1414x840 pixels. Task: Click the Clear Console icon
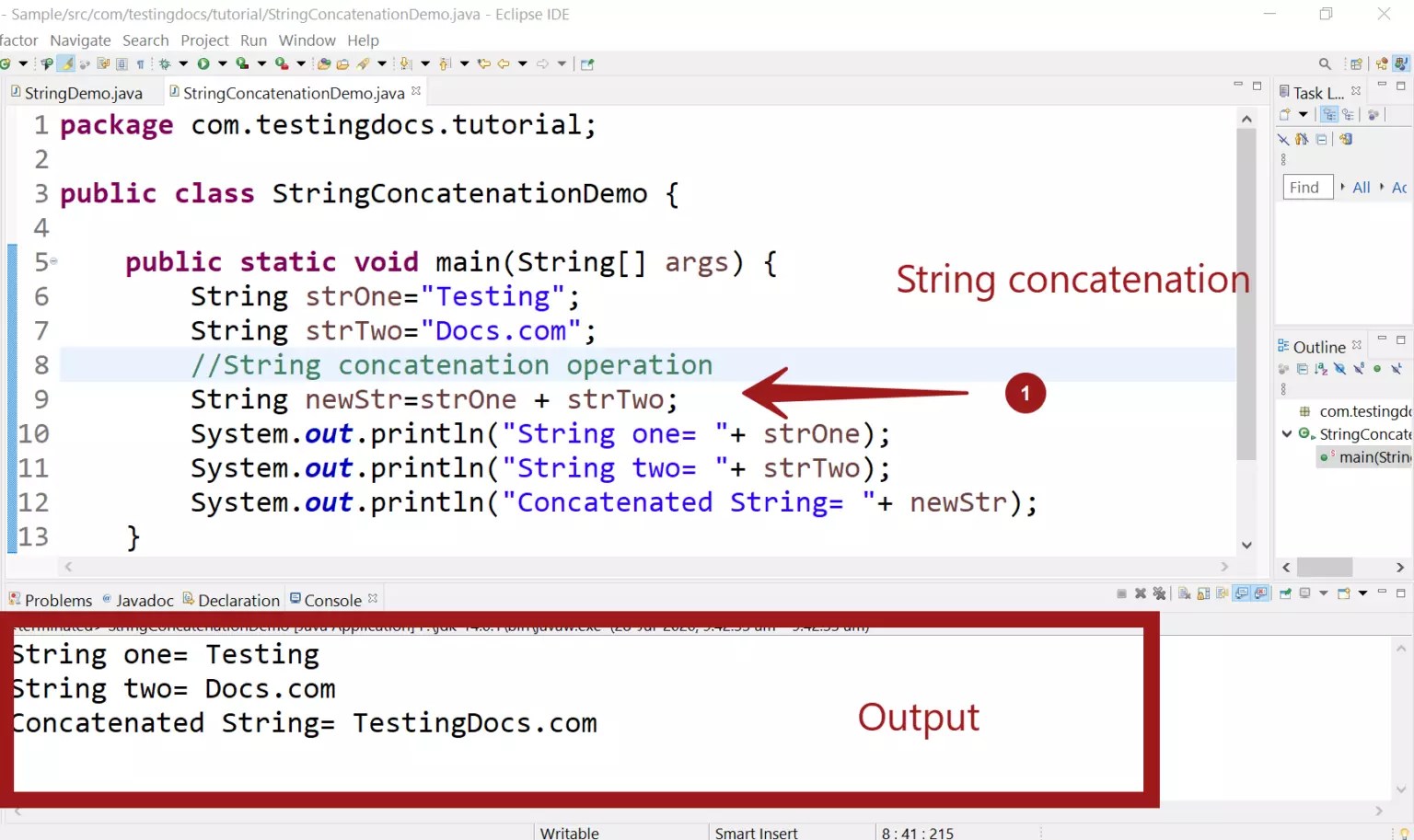[1184, 593]
